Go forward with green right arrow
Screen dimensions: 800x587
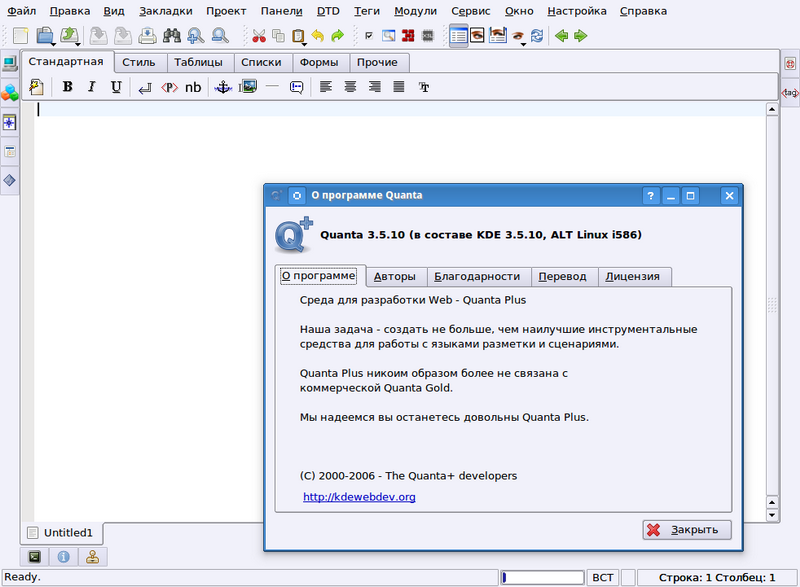point(581,36)
